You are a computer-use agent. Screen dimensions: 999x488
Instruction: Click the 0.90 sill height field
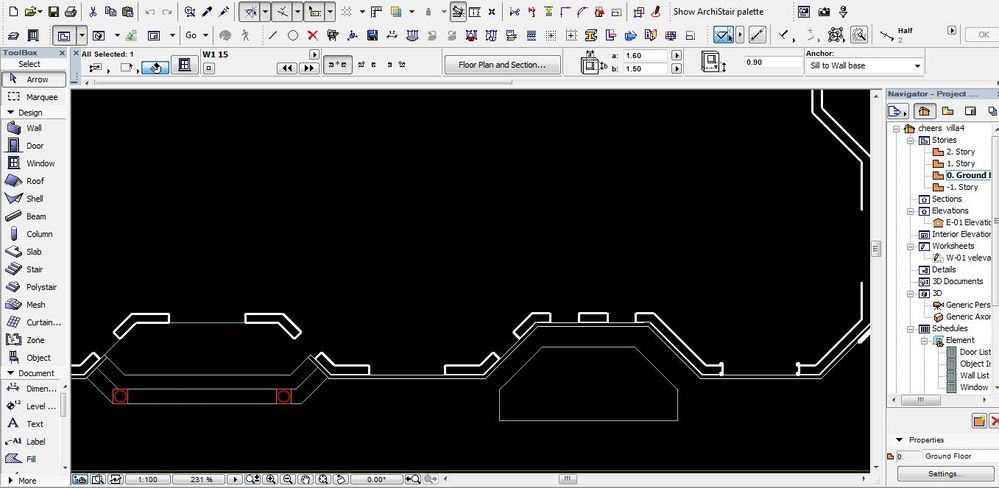click(x=773, y=62)
